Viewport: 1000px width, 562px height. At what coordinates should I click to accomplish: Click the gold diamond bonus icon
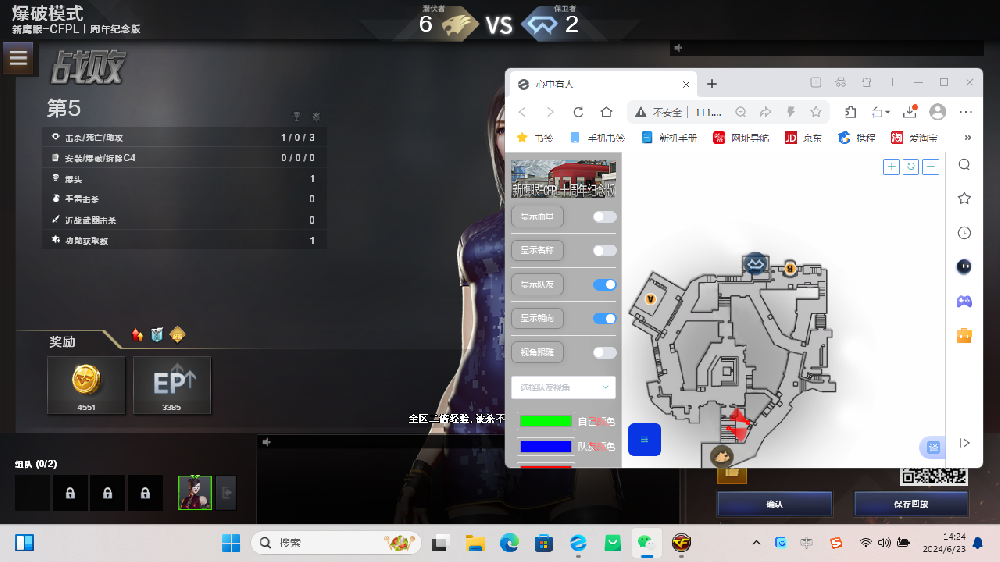[177, 335]
